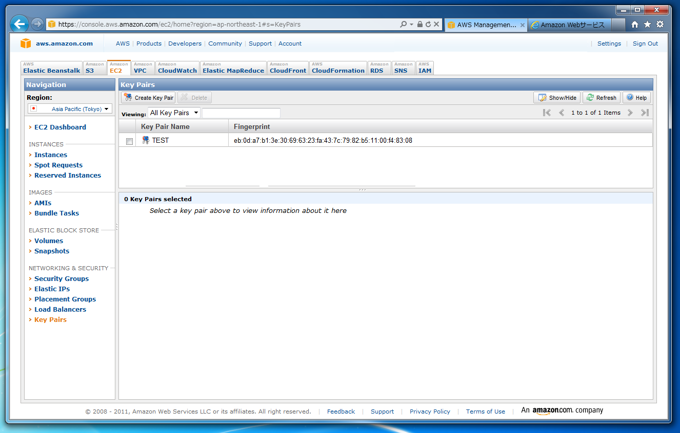Click the key pair filter text field
The width and height of the screenshot is (680, 433).
[241, 113]
